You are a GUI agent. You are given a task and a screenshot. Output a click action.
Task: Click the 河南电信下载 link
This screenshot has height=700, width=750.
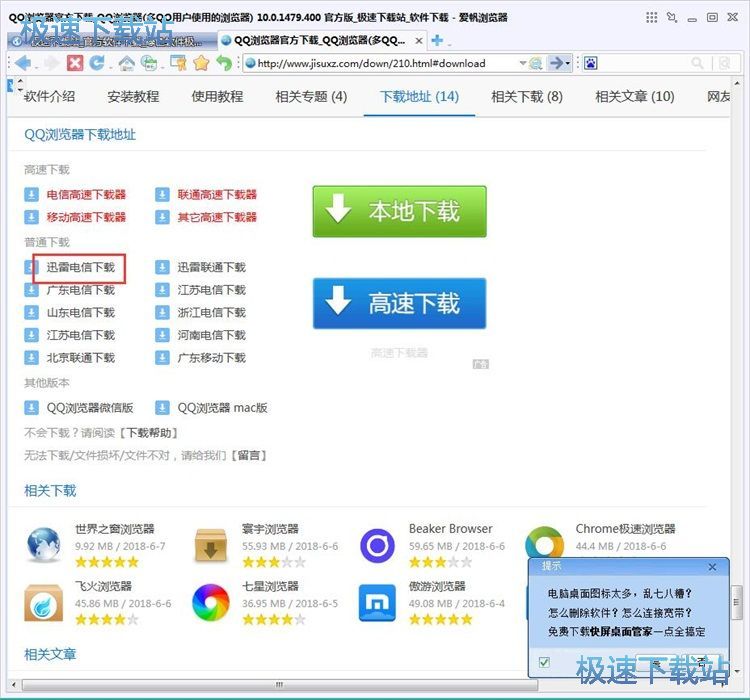(212, 335)
